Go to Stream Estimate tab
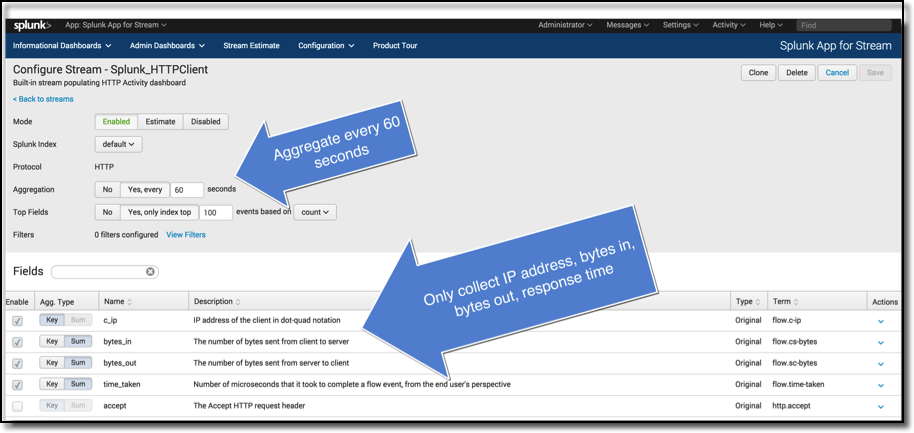The height and width of the screenshot is (433, 914). (251, 46)
